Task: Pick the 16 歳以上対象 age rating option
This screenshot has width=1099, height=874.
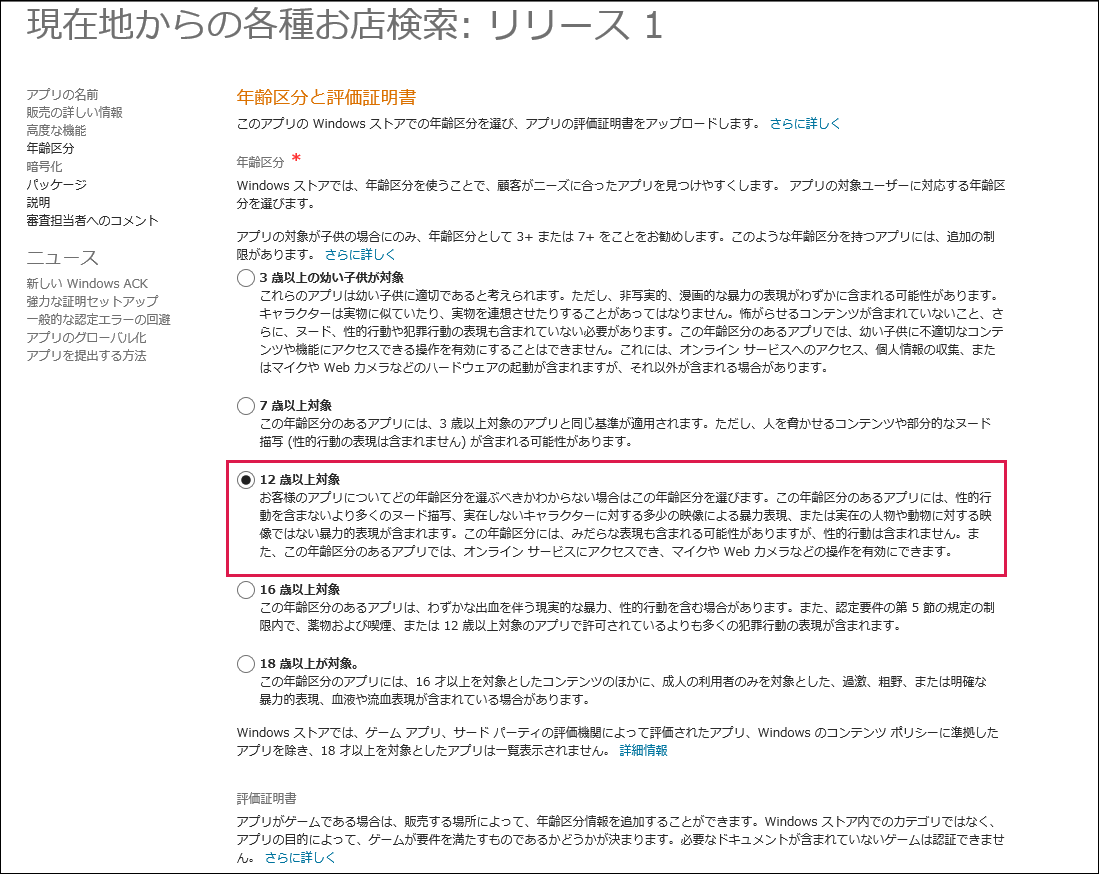Action: click(245, 590)
